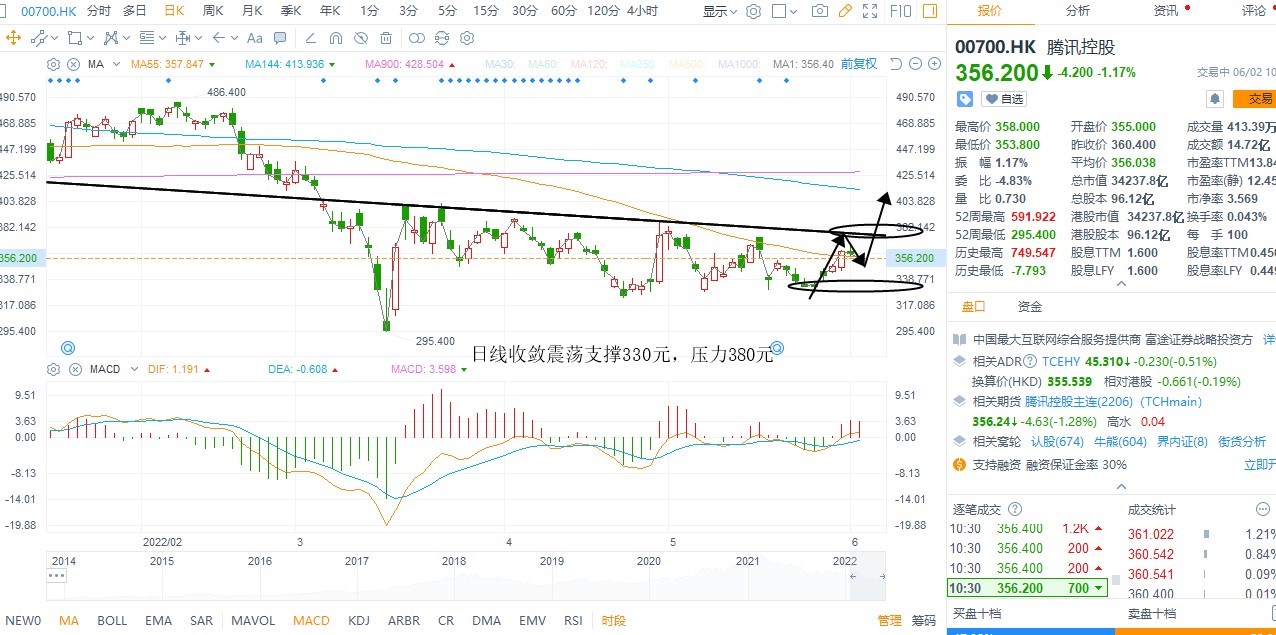Select the 月K monthly chart
Viewport: 1276px width, 635px height.
pyautogui.click(x=251, y=11)
